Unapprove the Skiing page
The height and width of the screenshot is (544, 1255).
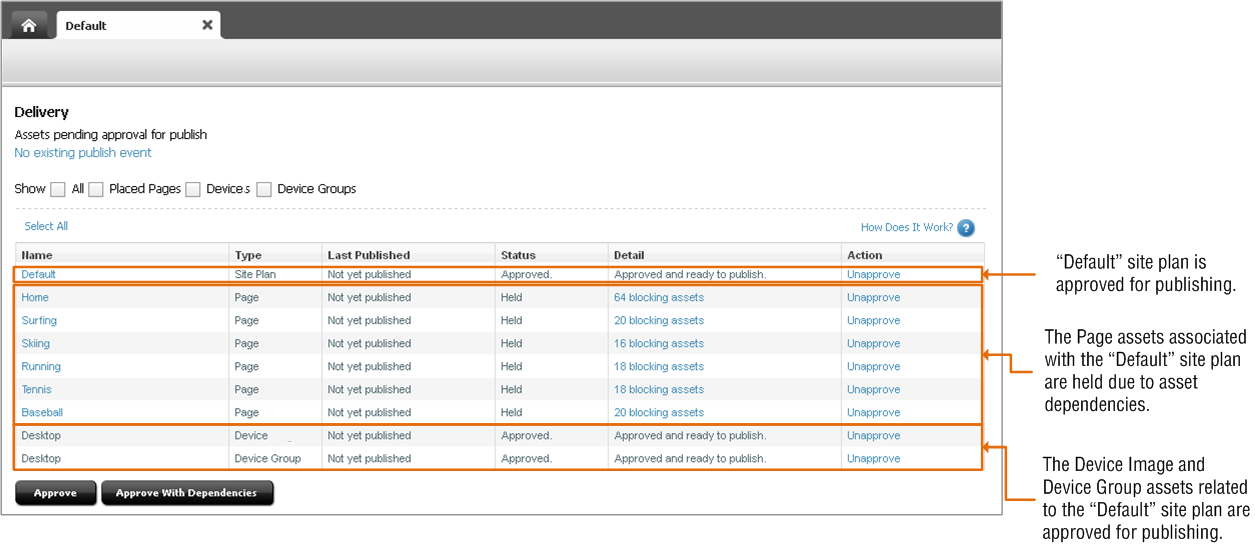click(873, 343)
